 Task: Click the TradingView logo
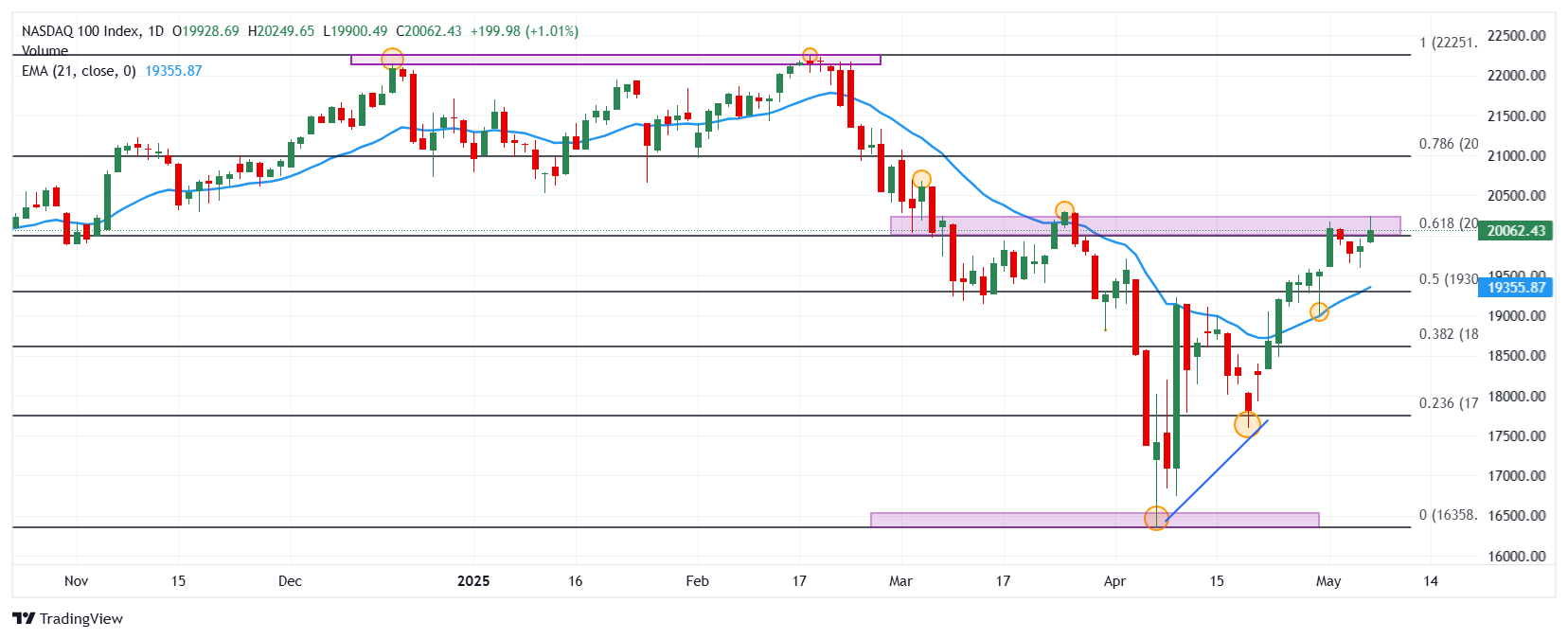point(67,618)
